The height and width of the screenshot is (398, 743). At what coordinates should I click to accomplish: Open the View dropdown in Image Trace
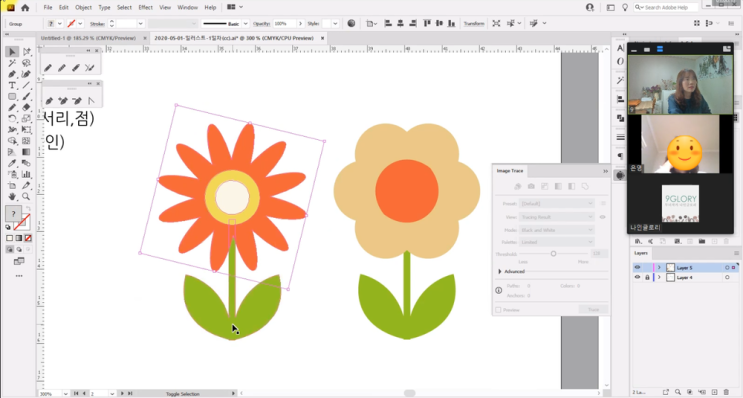click(x=556, y=217)
